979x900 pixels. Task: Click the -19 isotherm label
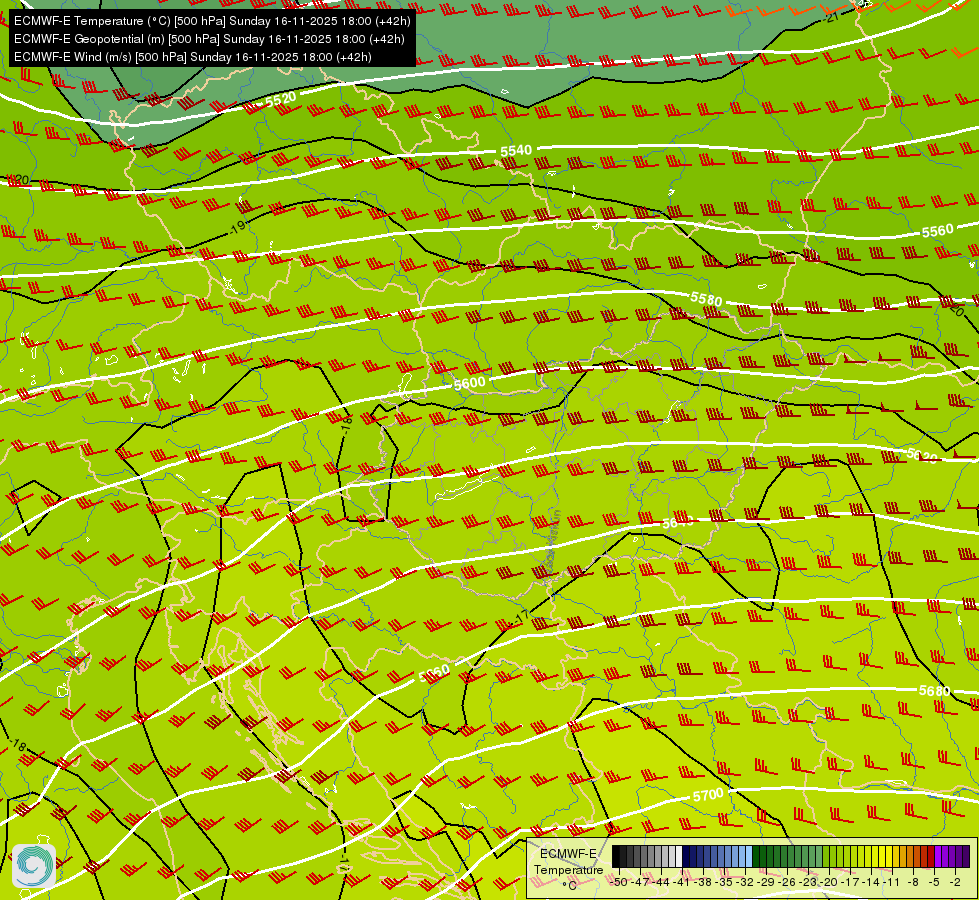point(238,227)
